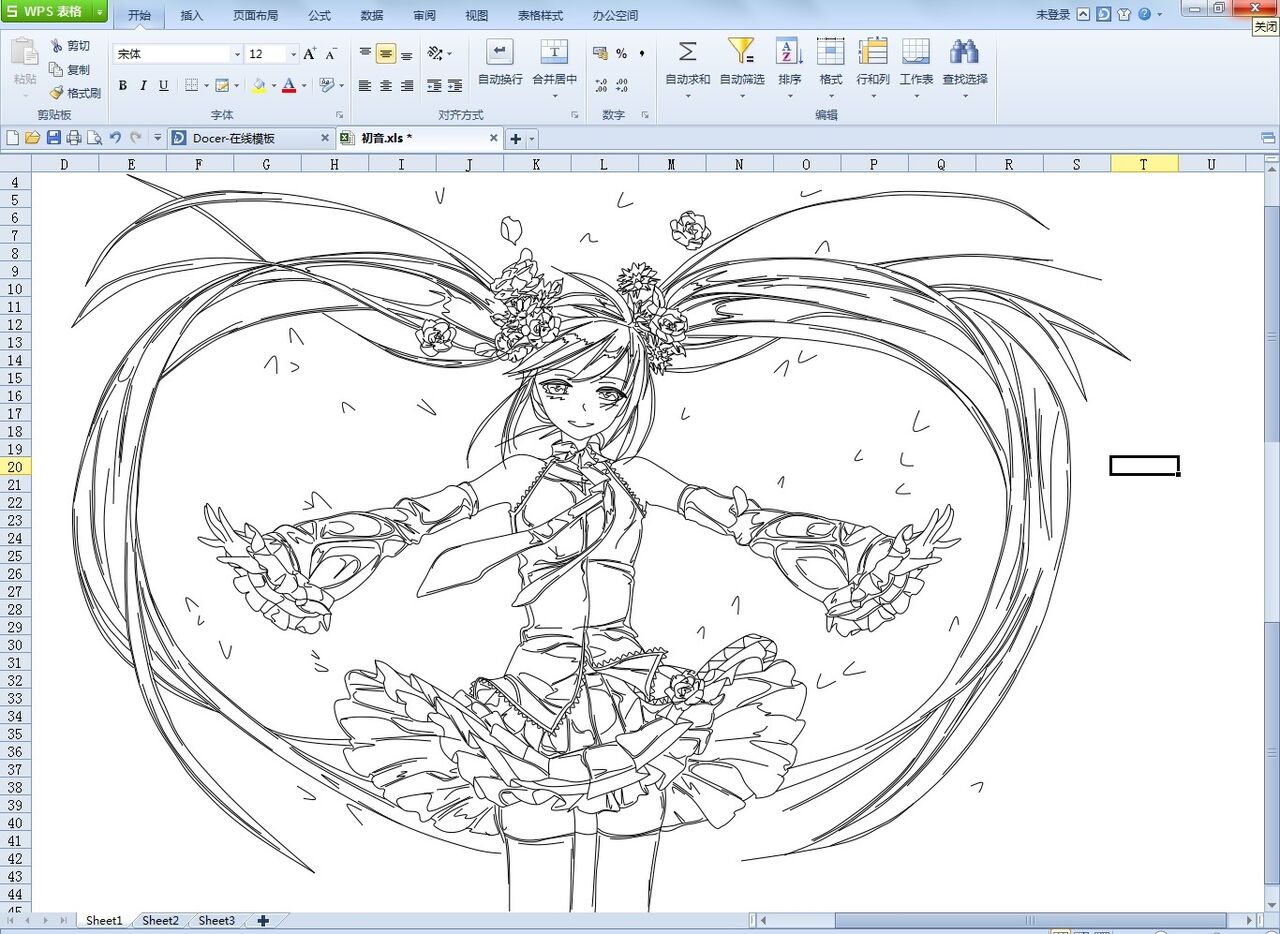Increase decimal places in number group

coord(600,86)
